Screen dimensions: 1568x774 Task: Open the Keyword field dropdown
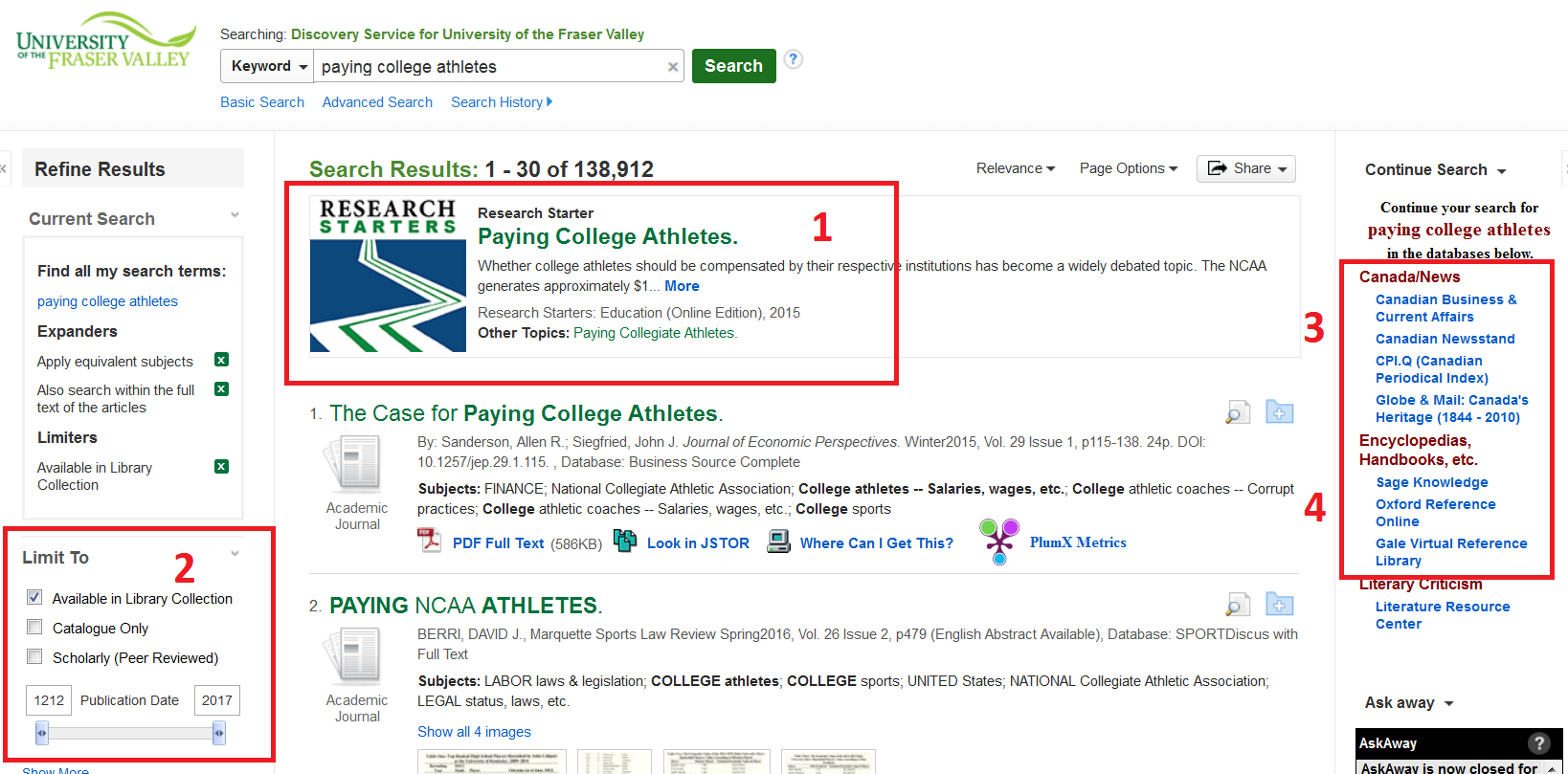pos(267,66)
